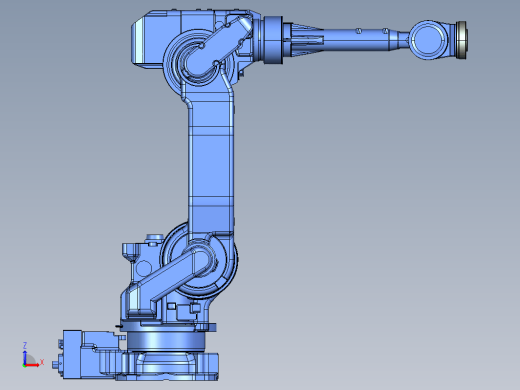Select the gray tool flange at the wrist end

point(462,40)
